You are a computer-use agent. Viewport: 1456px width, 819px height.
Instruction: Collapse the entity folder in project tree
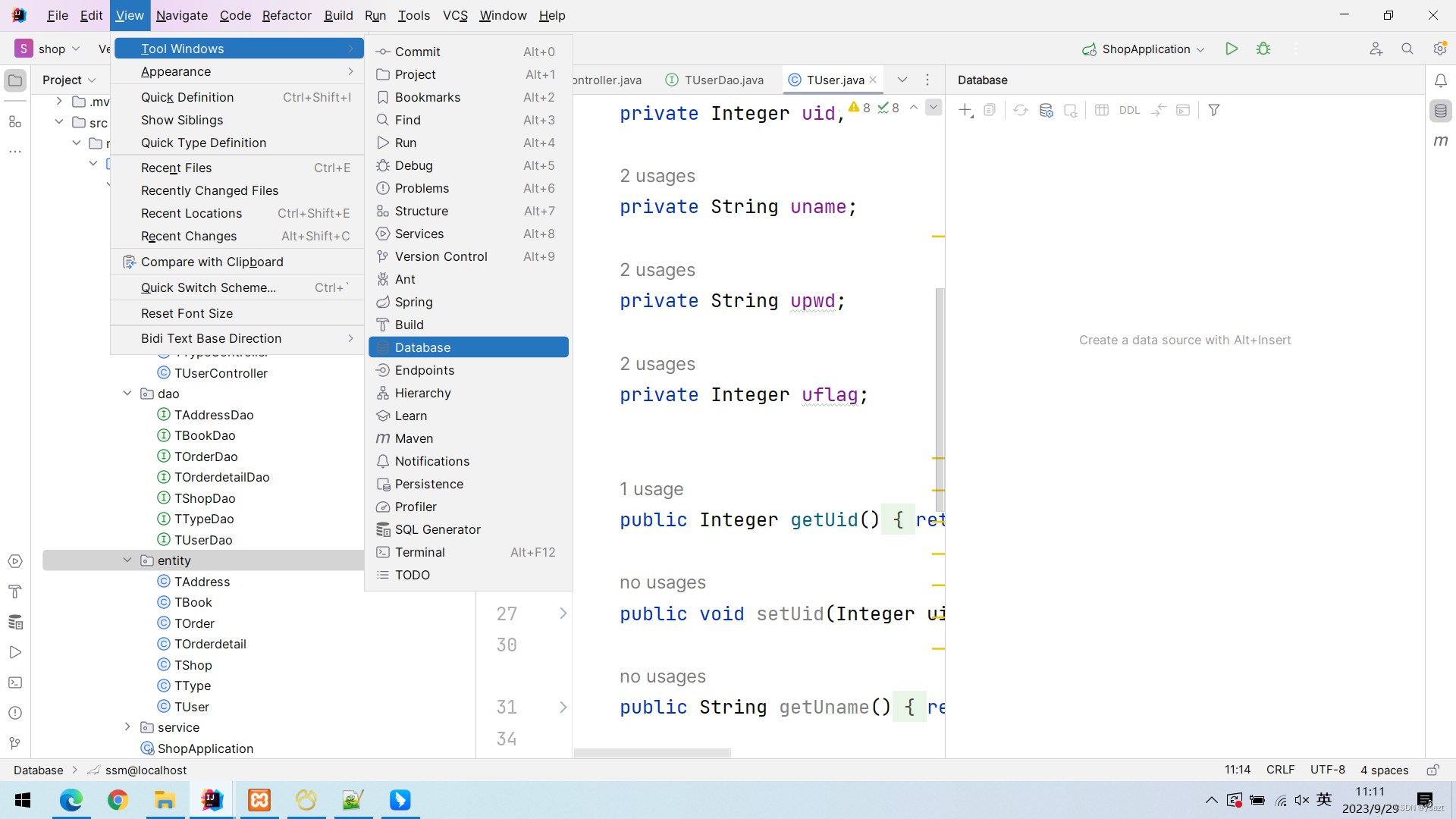pos(127,560)
